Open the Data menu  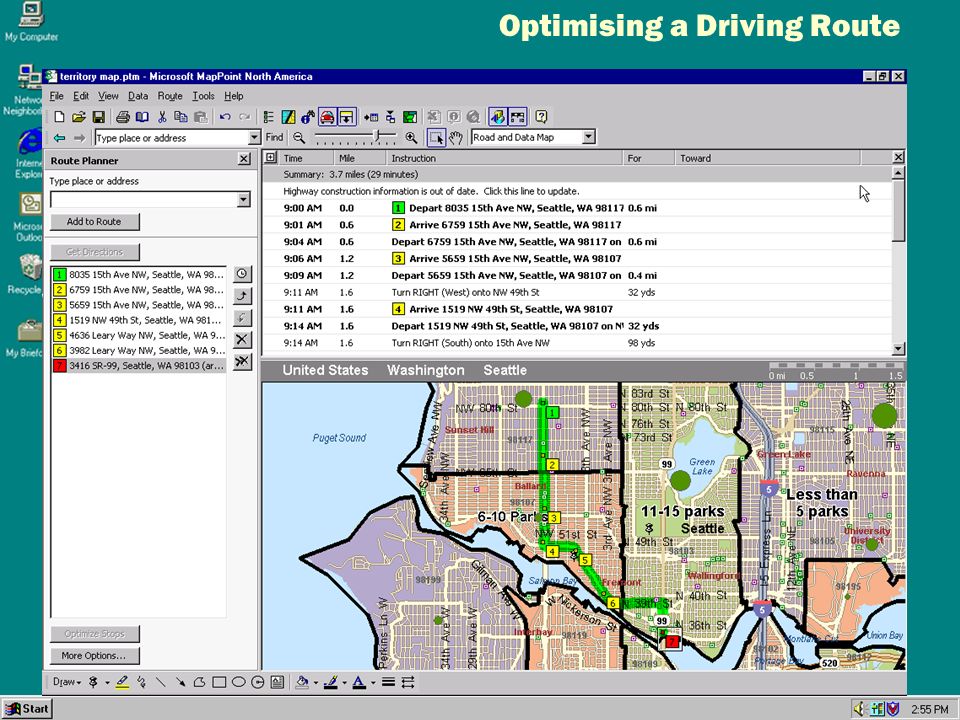(x=138, y=96)
